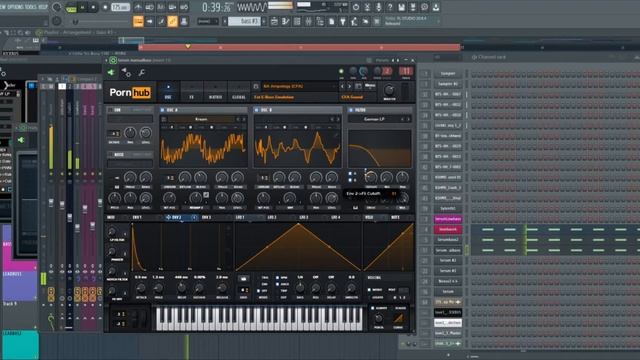Save the project with the disk icon
Image resolution: width=640 pixels, height=360 pixels.
click(401, 7)
